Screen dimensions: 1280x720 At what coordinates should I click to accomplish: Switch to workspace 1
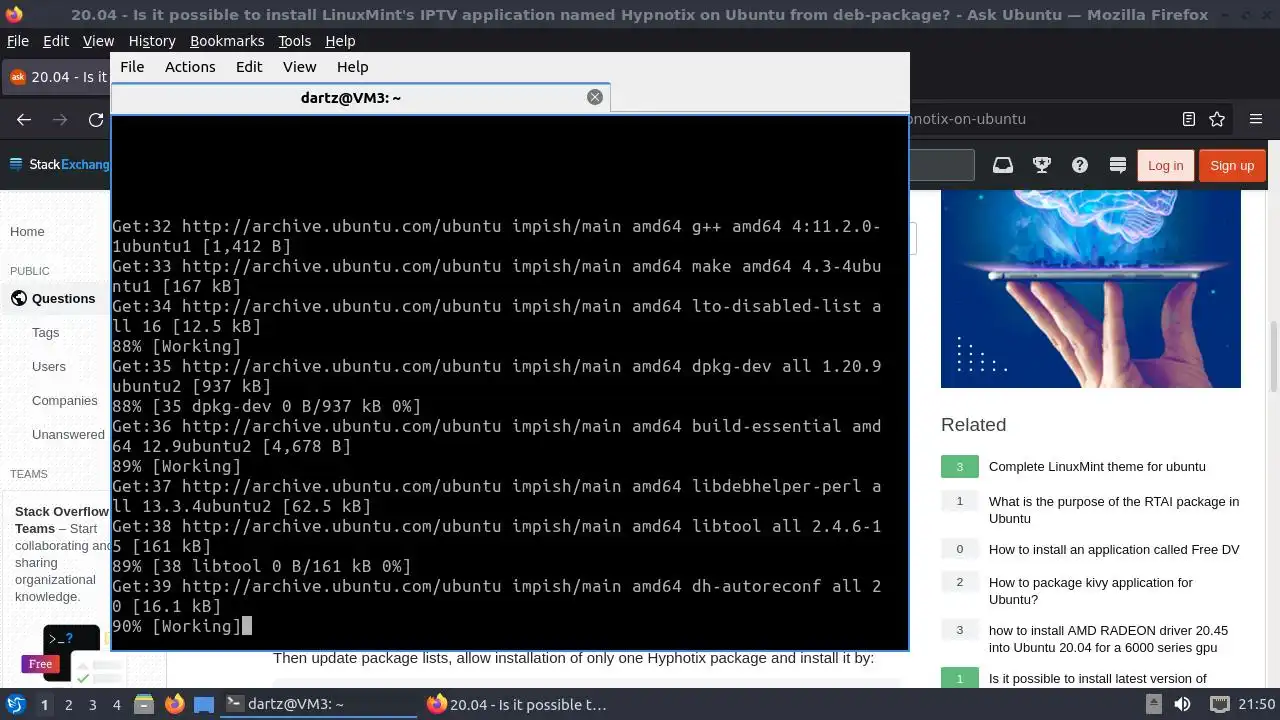(44, 704)
